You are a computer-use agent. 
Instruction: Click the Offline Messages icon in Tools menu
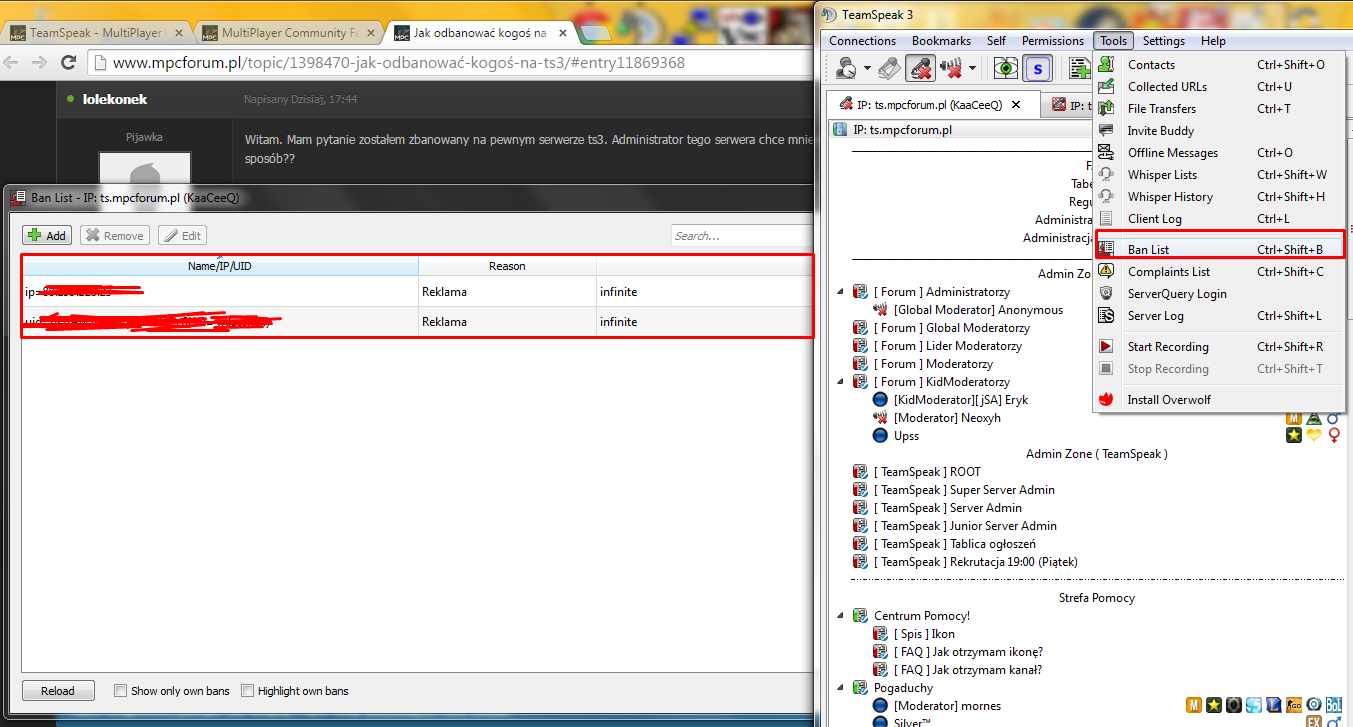[x=1106, y=152]
